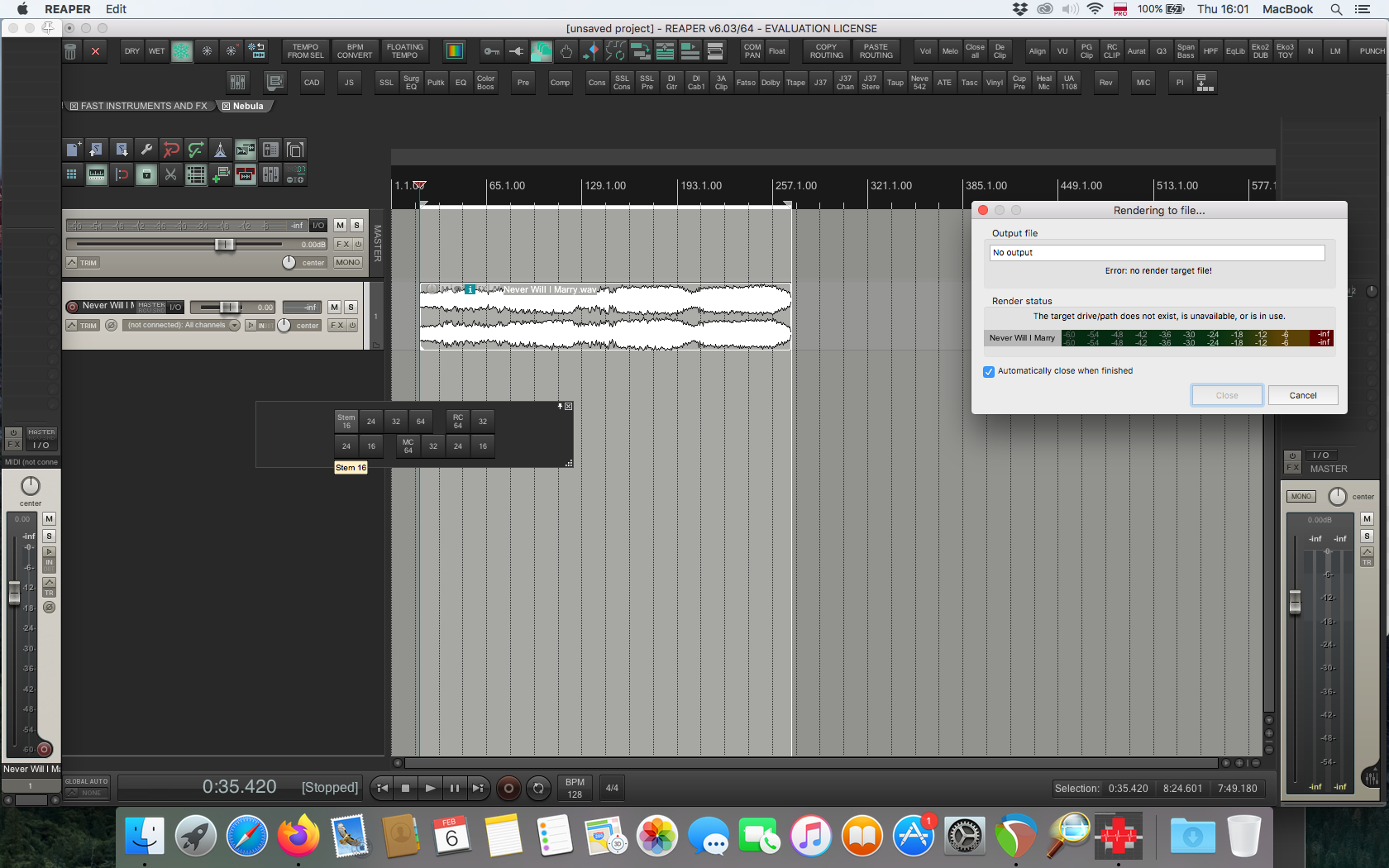Pause playback in transport bar
This screenshot has width=1389, height=868.
click(454, 788)
